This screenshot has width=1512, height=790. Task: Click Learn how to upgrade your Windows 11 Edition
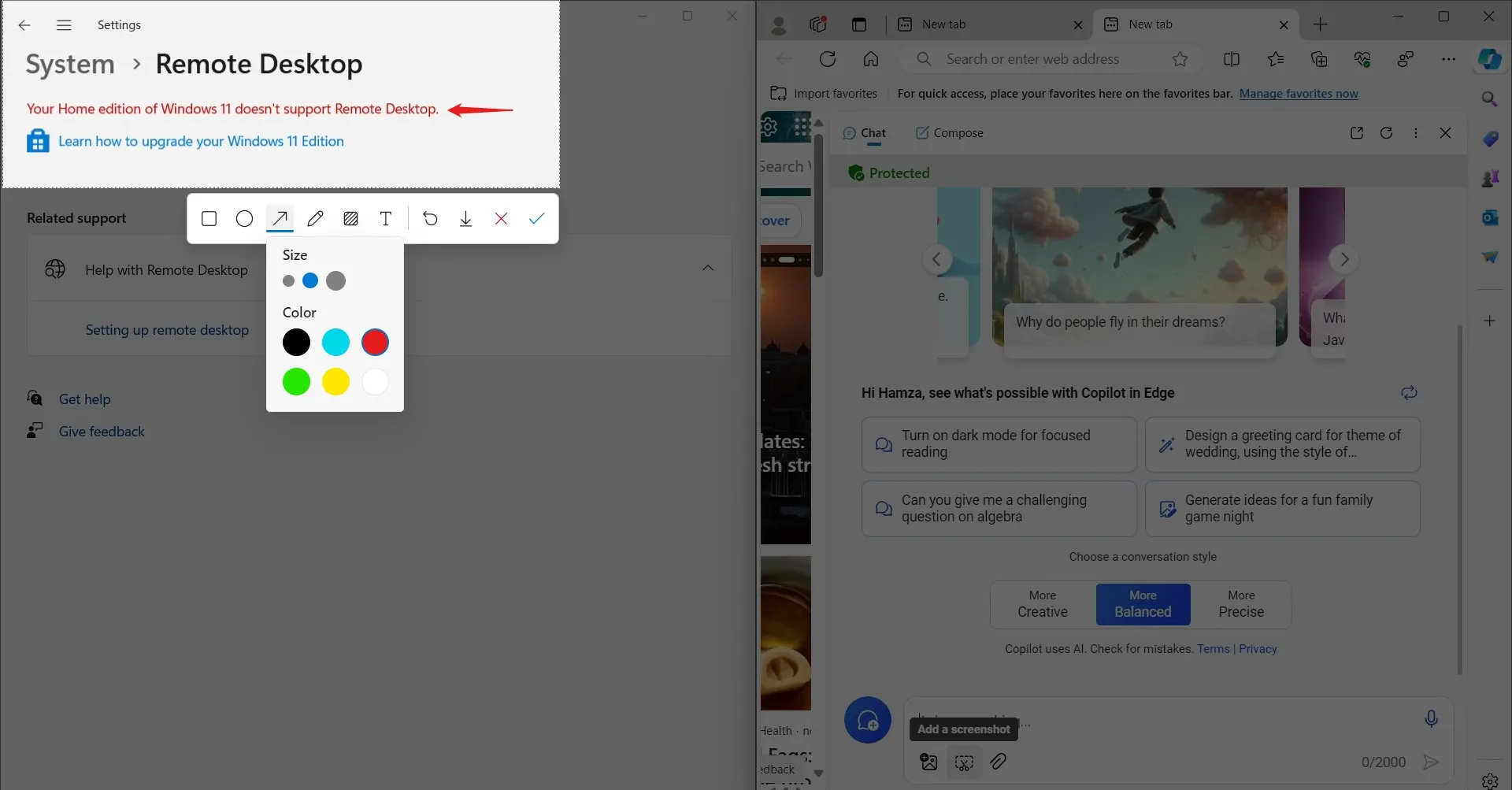tap(202, 141)
